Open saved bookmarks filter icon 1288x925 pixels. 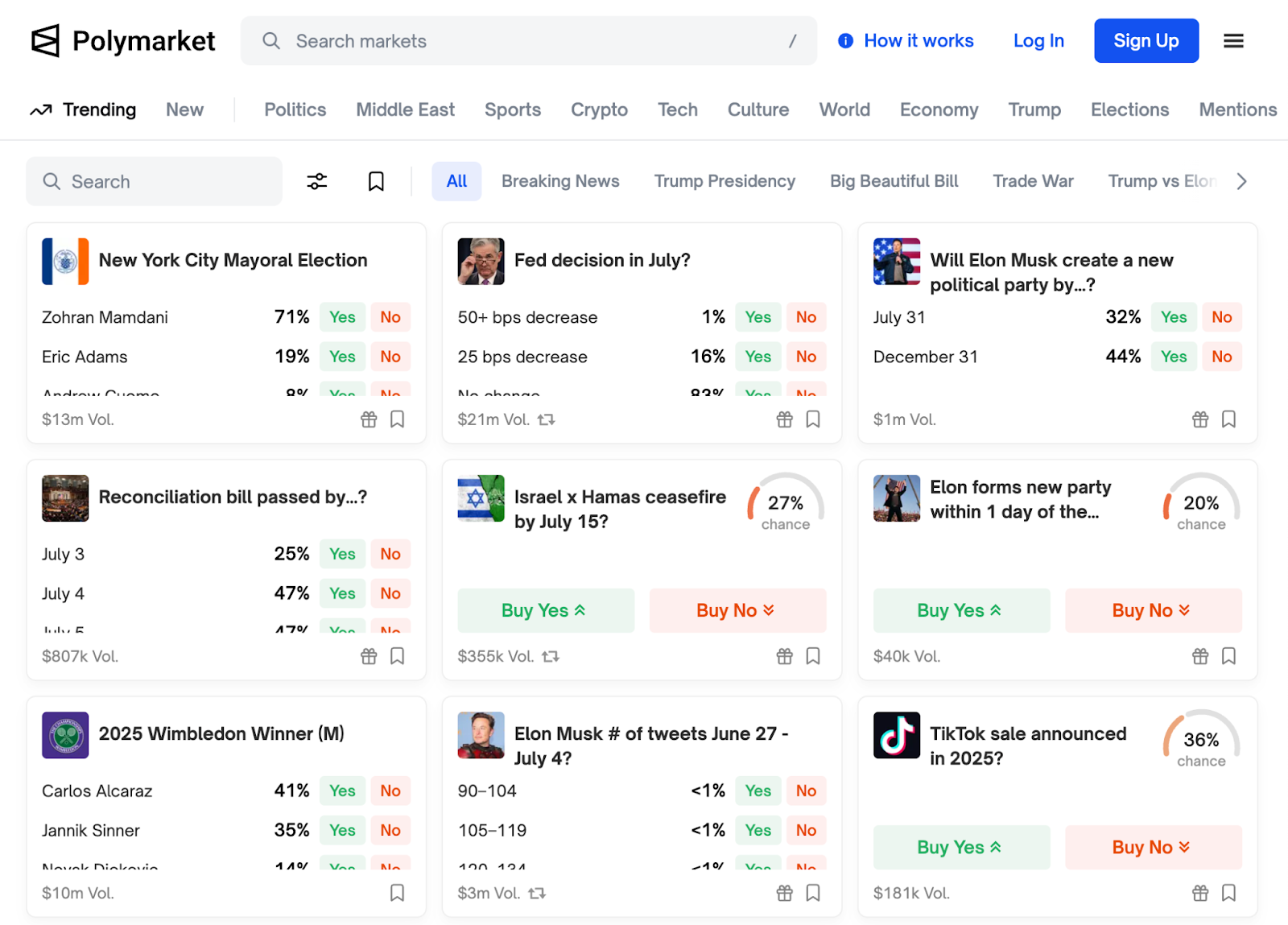[376, 181]
